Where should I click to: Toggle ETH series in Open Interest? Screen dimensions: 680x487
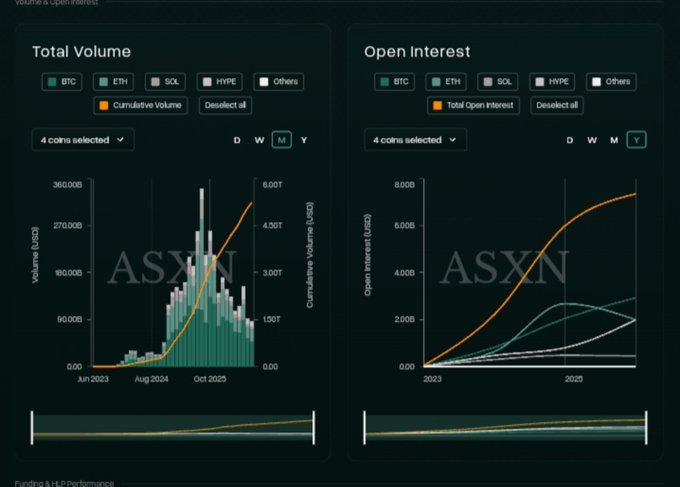tap(446, 82)
